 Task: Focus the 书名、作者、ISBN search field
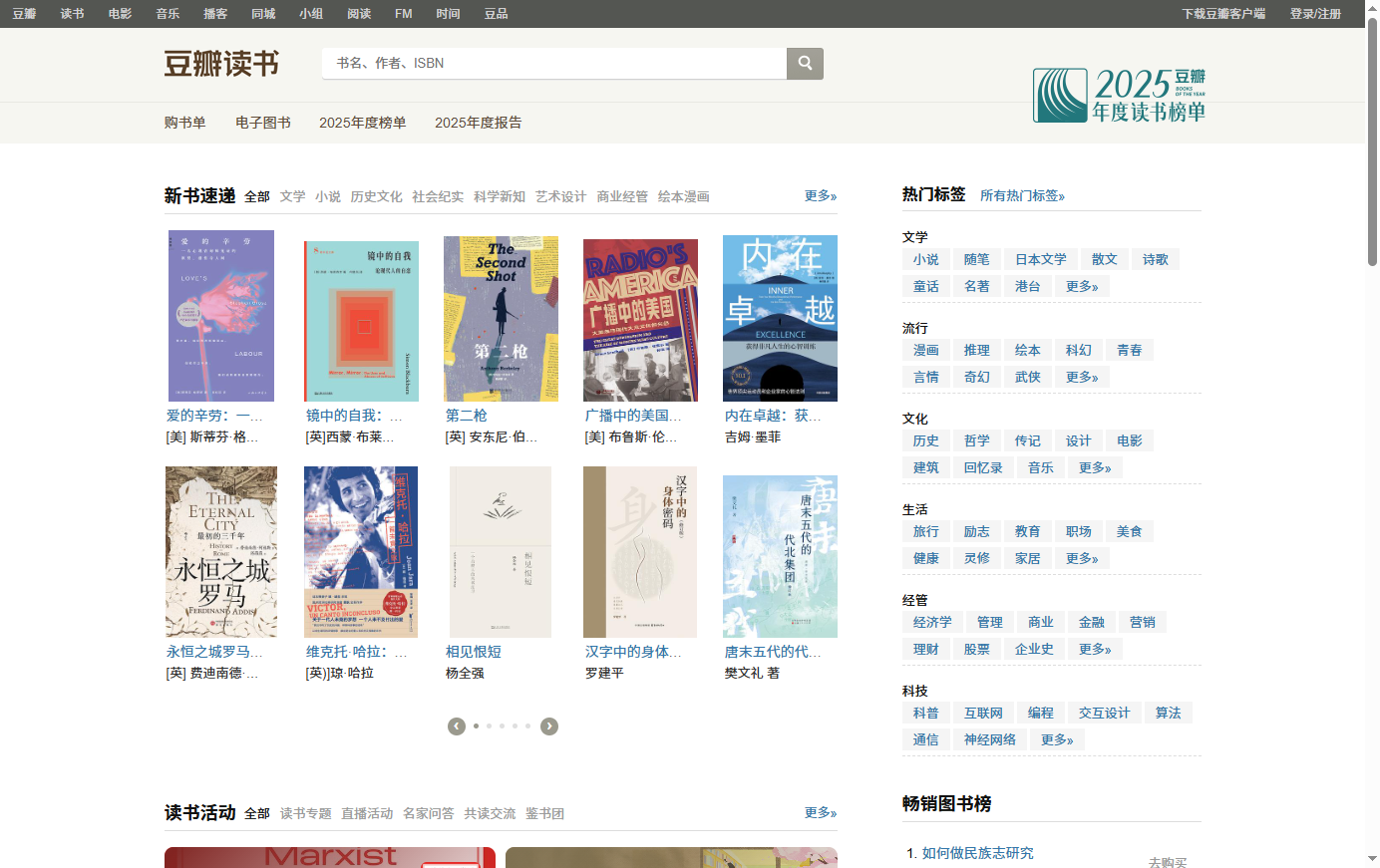click(554, 63)
